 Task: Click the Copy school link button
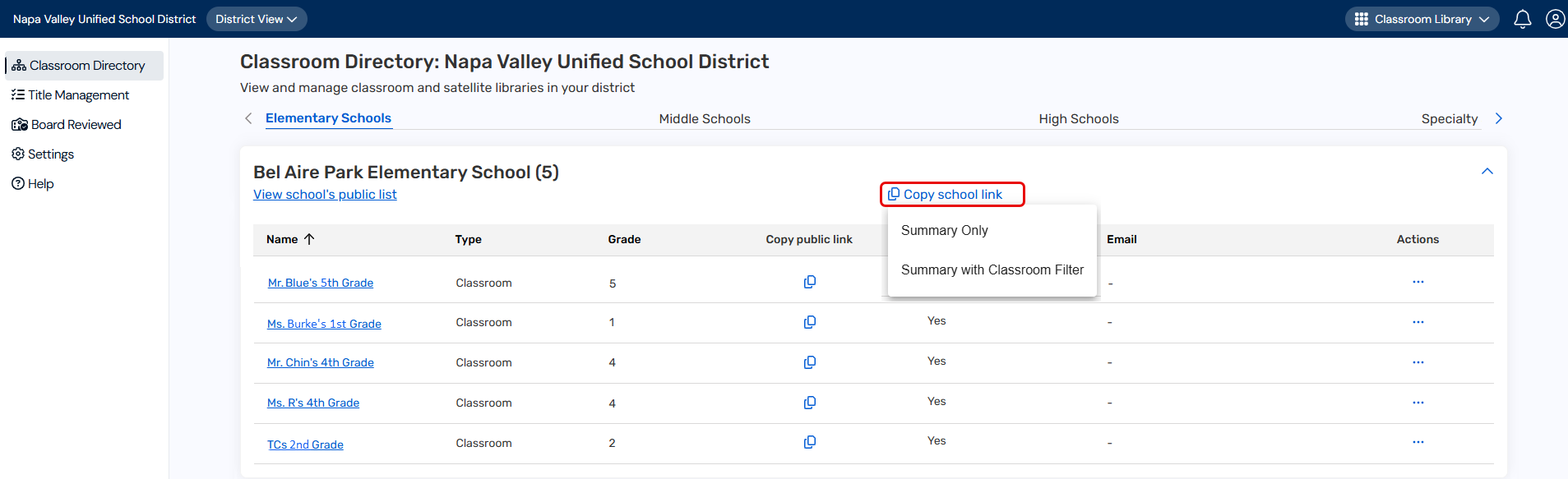(952, 195)
